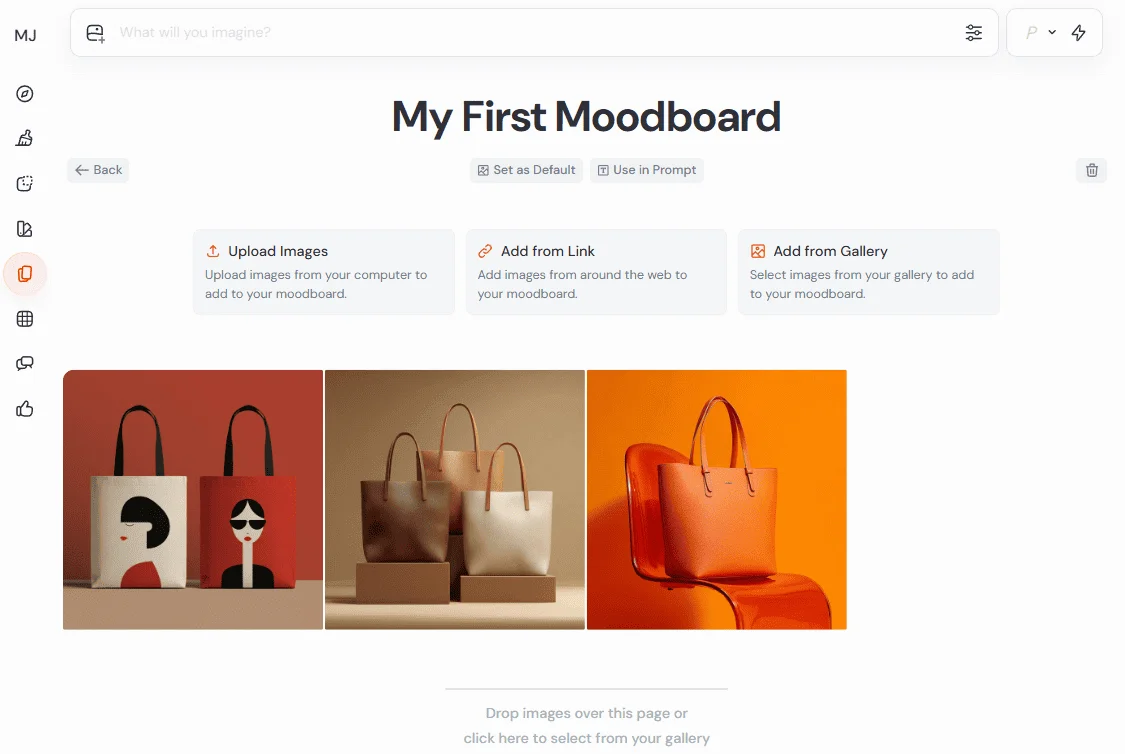Open the Organize grid icon in sidebar
The image size is (1125, 754).
coord(25,319)
